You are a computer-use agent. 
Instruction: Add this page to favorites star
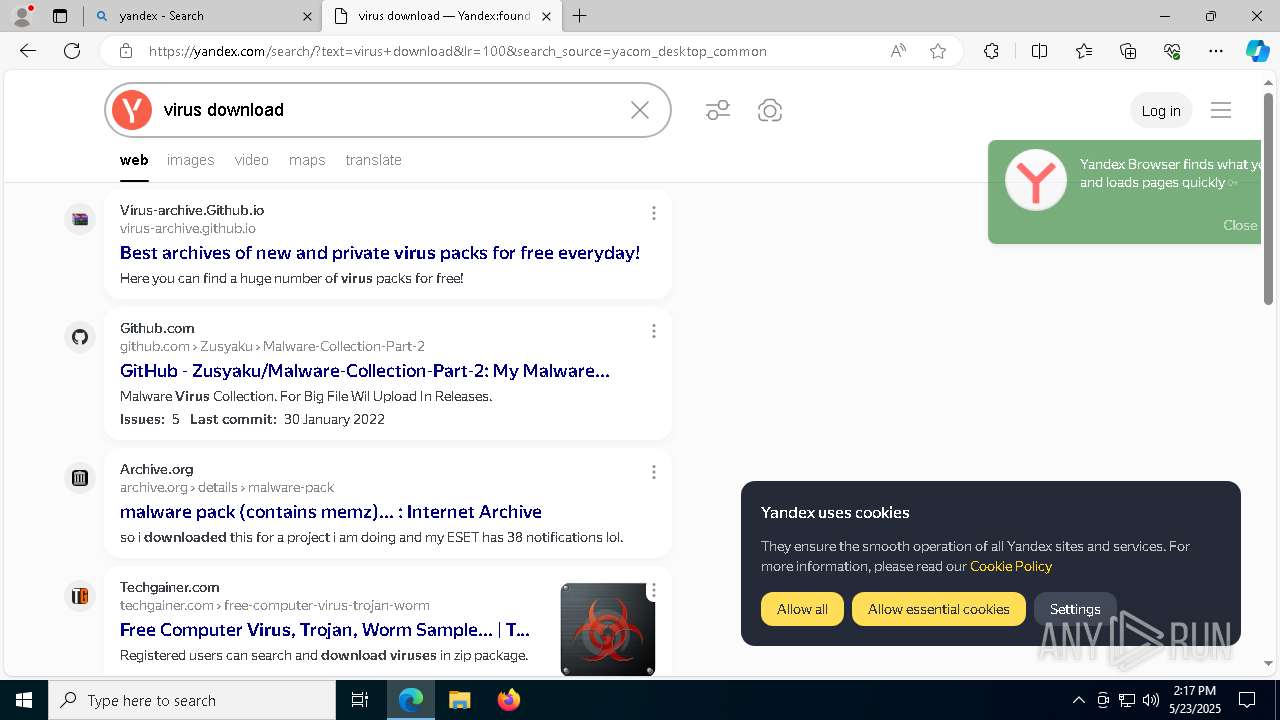click(x=938, y=51)
